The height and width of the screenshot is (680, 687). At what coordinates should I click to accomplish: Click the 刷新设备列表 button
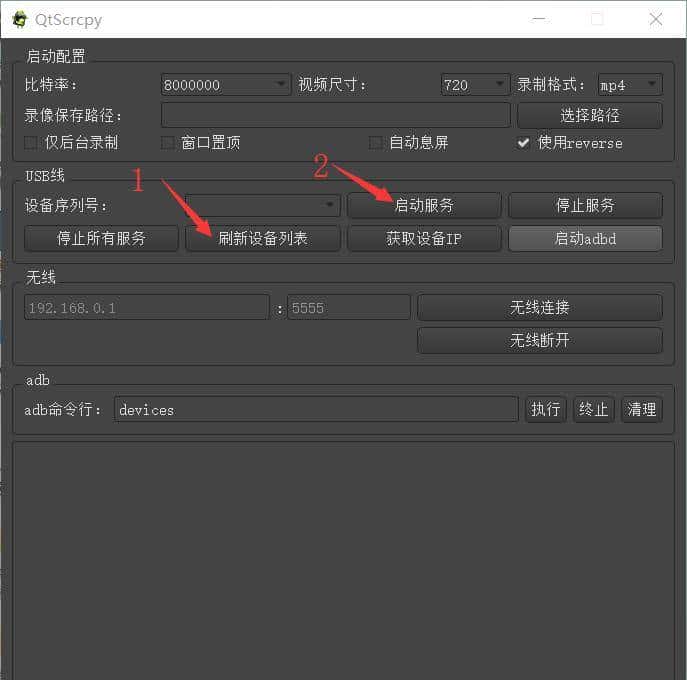click(x=262, y=238)
